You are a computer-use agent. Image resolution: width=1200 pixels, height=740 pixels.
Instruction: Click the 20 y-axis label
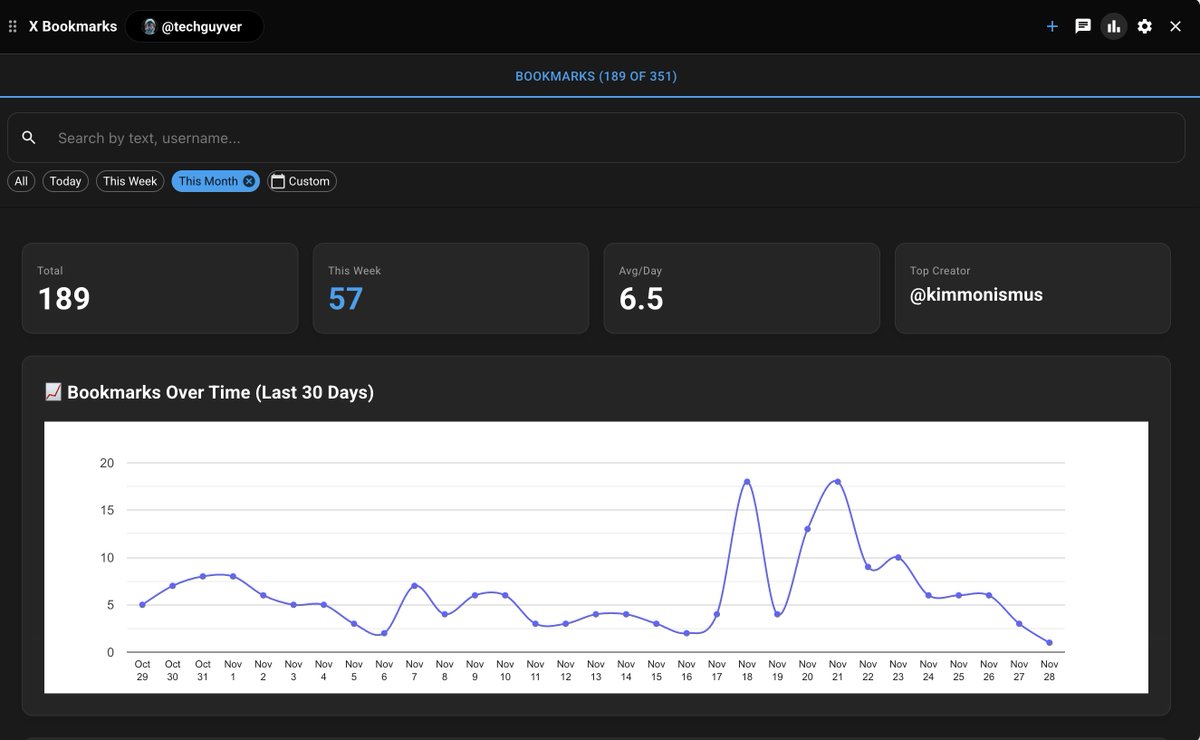(x=107, y=463)
